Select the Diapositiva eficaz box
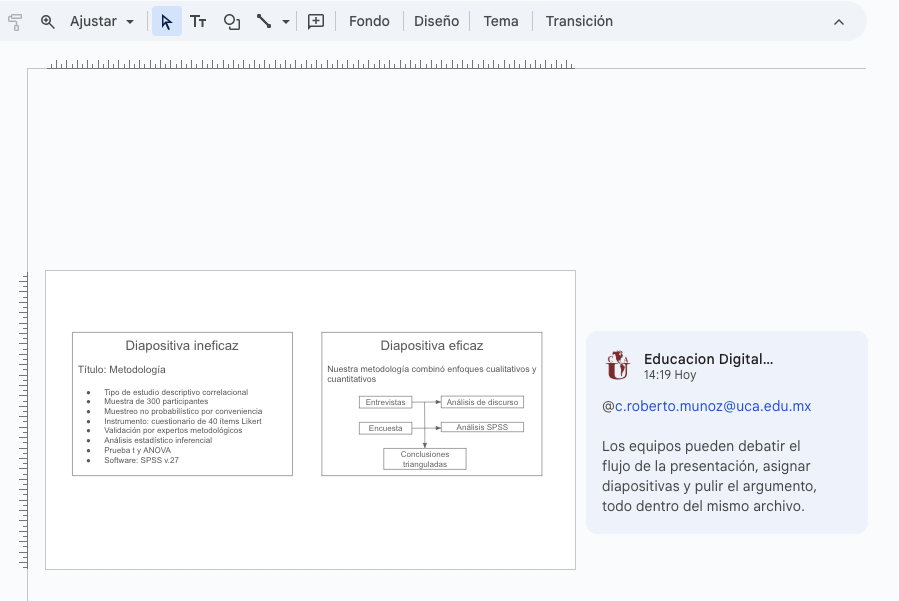 [431, 346]
